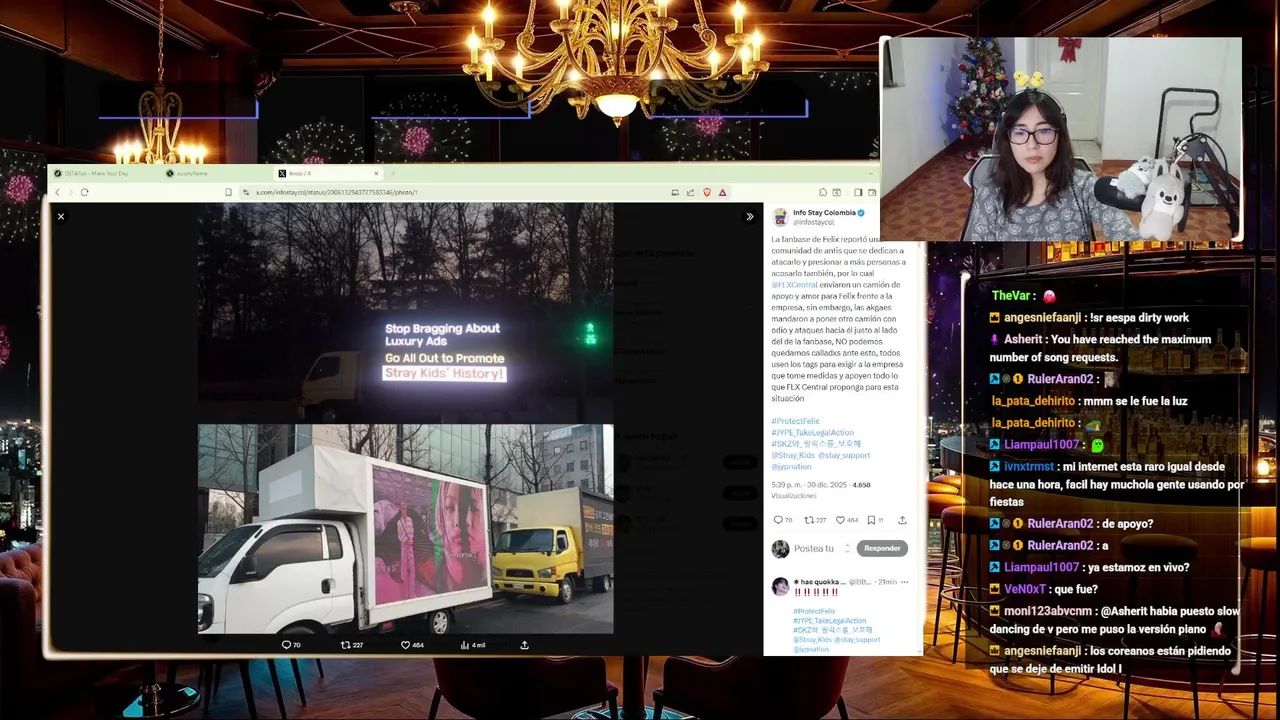This screenshot has height=720, width=1280.
Task: Expand the reply composer arrows
Action: coord(847,548)
